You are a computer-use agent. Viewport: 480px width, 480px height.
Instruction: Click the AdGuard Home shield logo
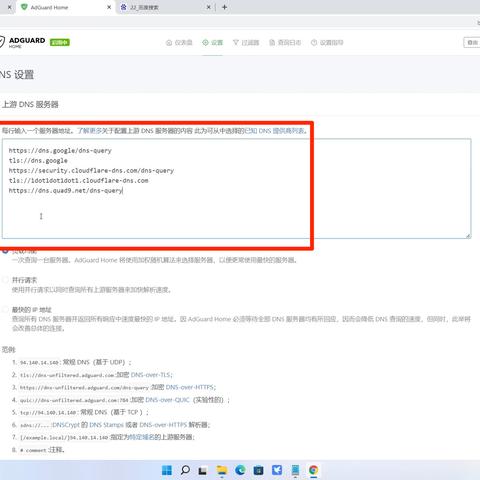tap(2, 42)
